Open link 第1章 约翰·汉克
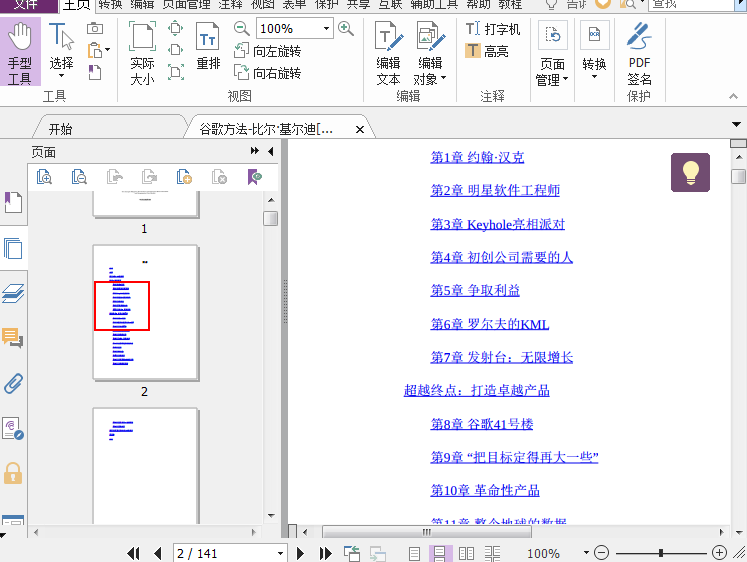The width and height of the screenshot is (747, 562). [477, 157]
